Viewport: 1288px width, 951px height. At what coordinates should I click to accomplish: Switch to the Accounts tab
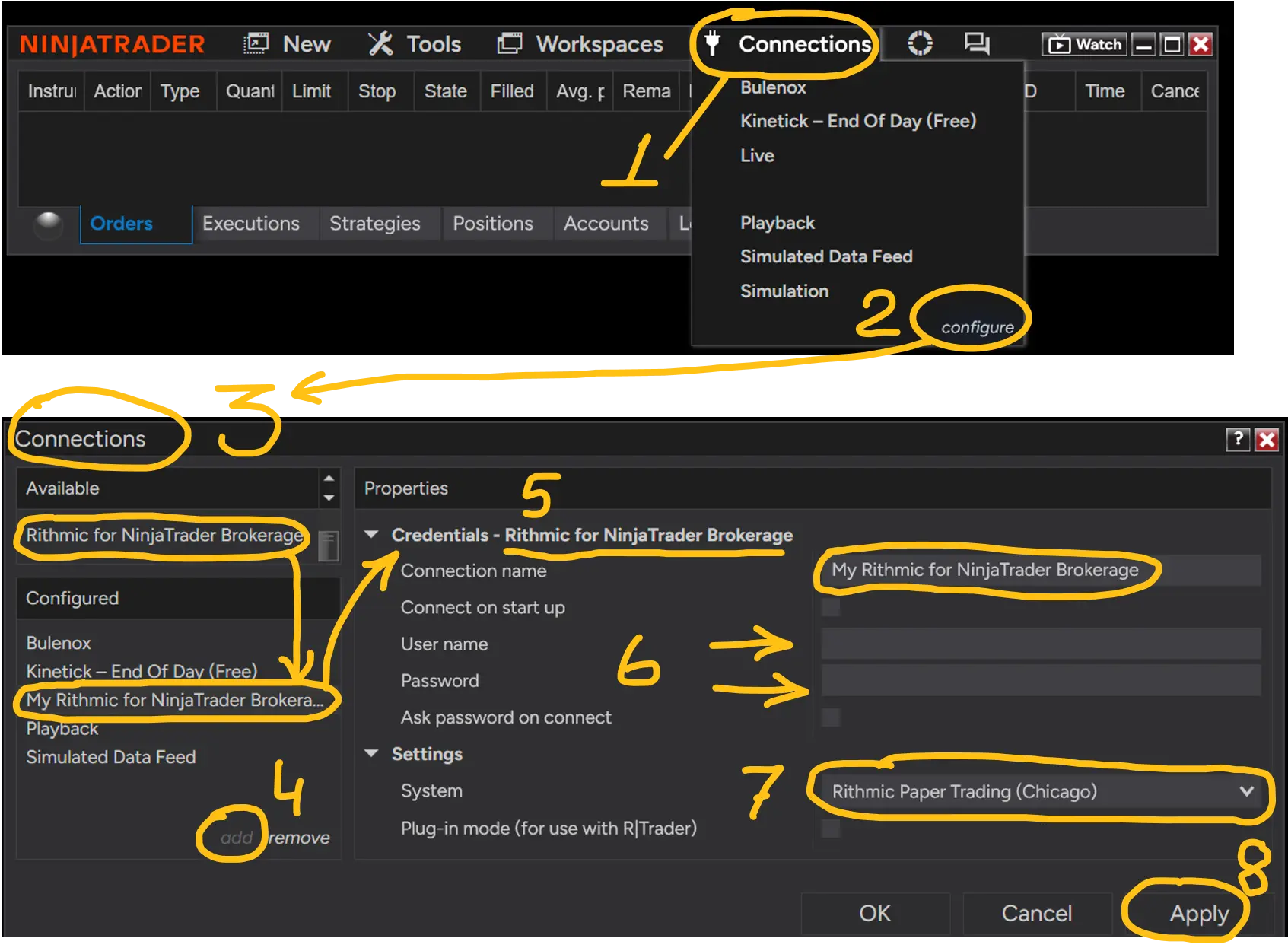[606, 224]
